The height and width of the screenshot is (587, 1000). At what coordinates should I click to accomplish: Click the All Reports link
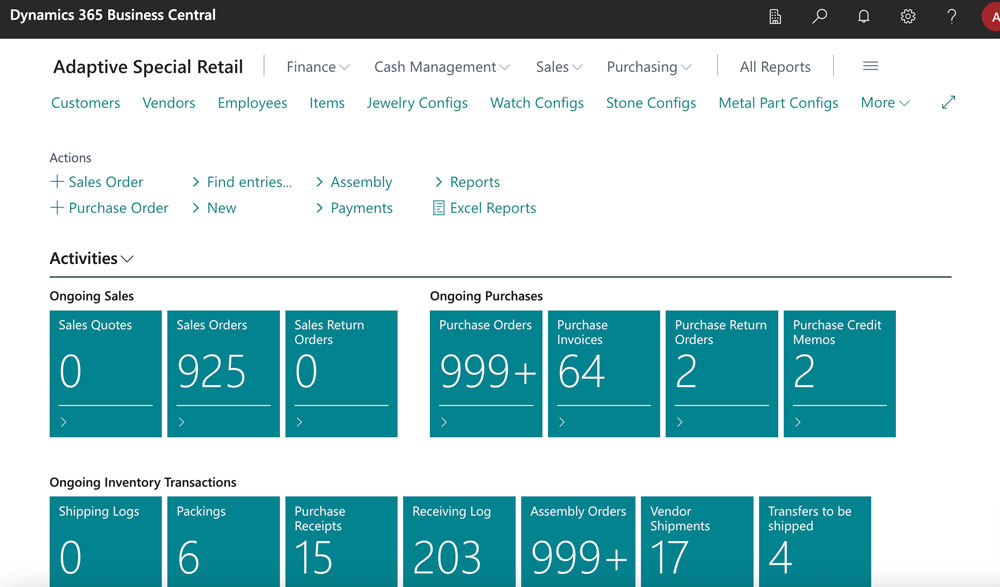pos(775,67)
